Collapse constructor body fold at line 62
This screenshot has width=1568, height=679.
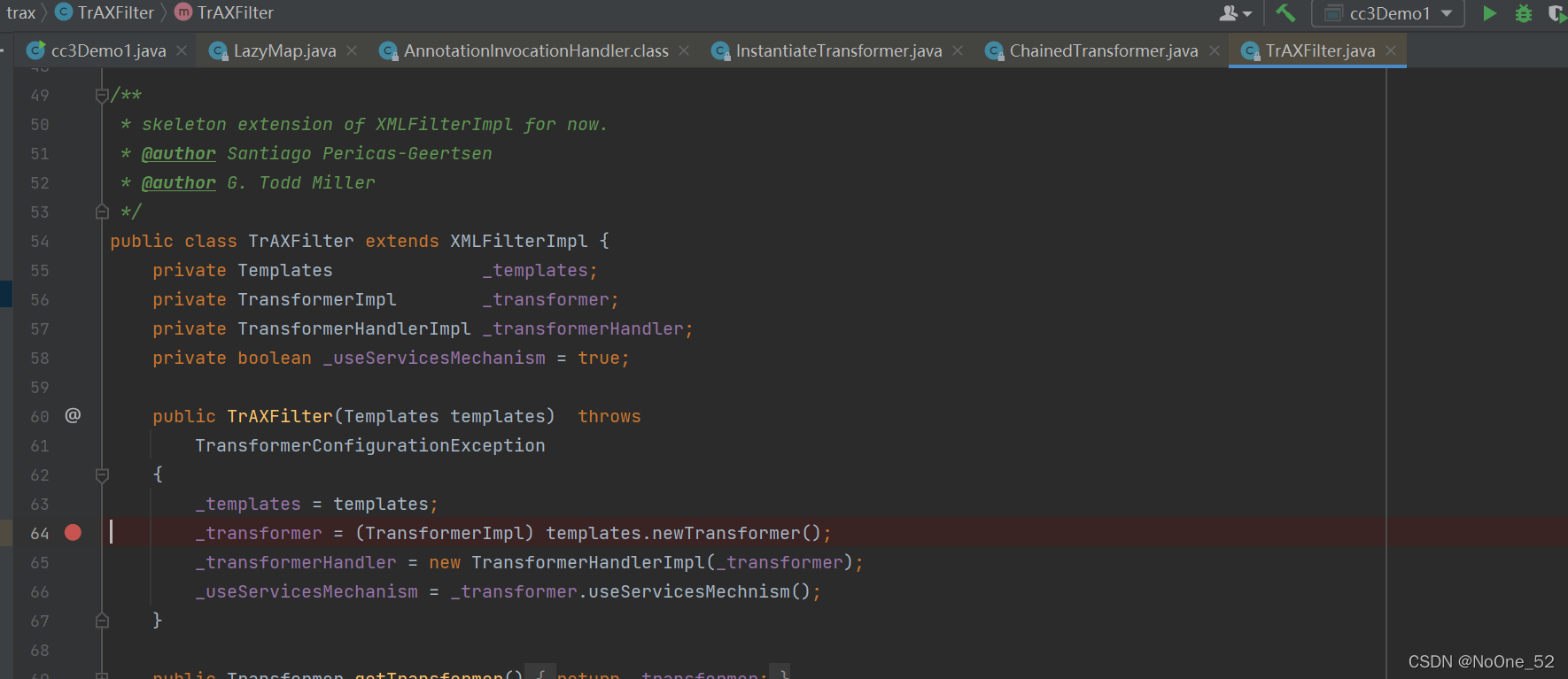[102, 475]
